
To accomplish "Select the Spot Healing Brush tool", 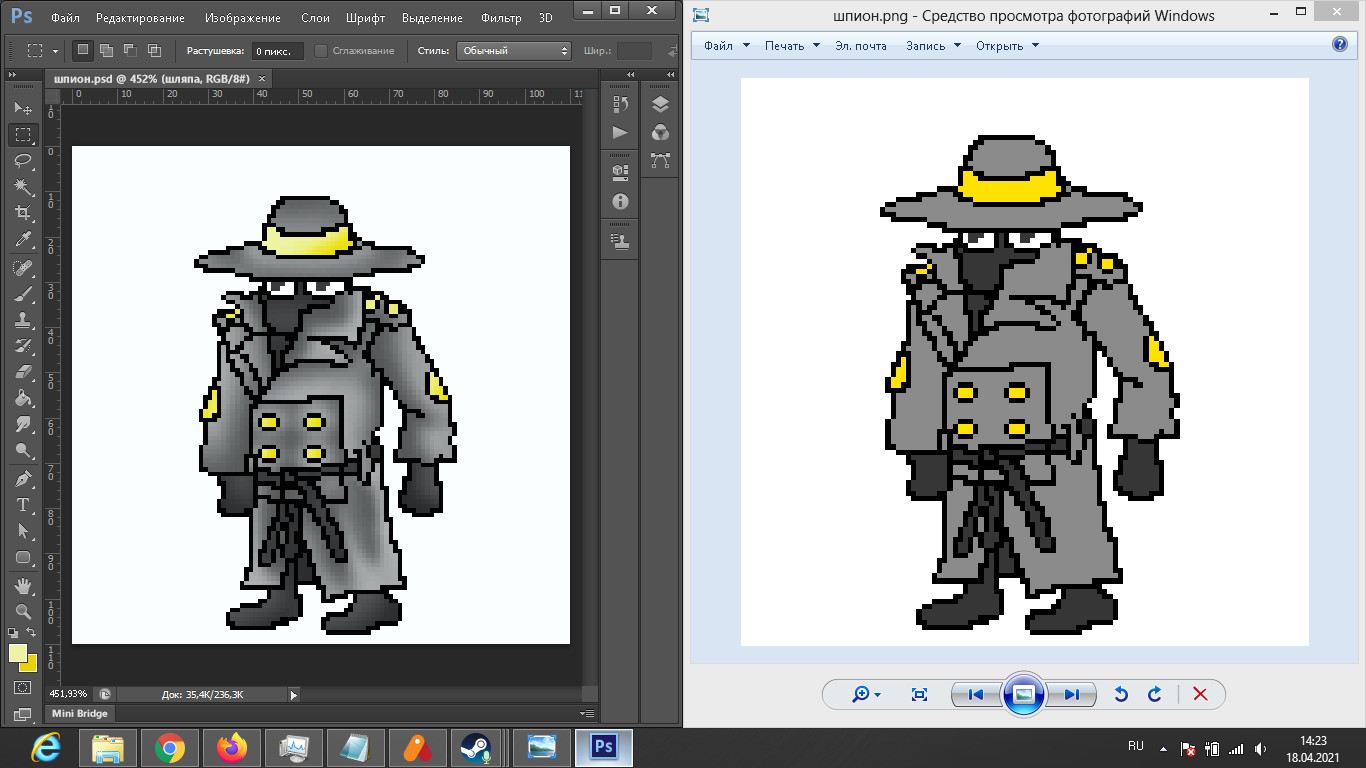I will click(x=23, y=268).
